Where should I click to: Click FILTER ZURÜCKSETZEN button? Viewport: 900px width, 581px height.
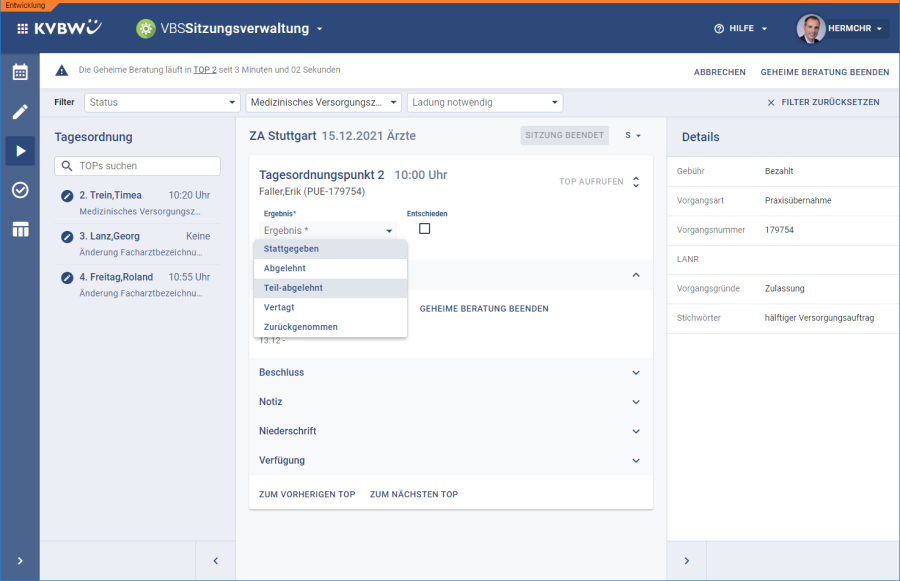pos(822,103)
